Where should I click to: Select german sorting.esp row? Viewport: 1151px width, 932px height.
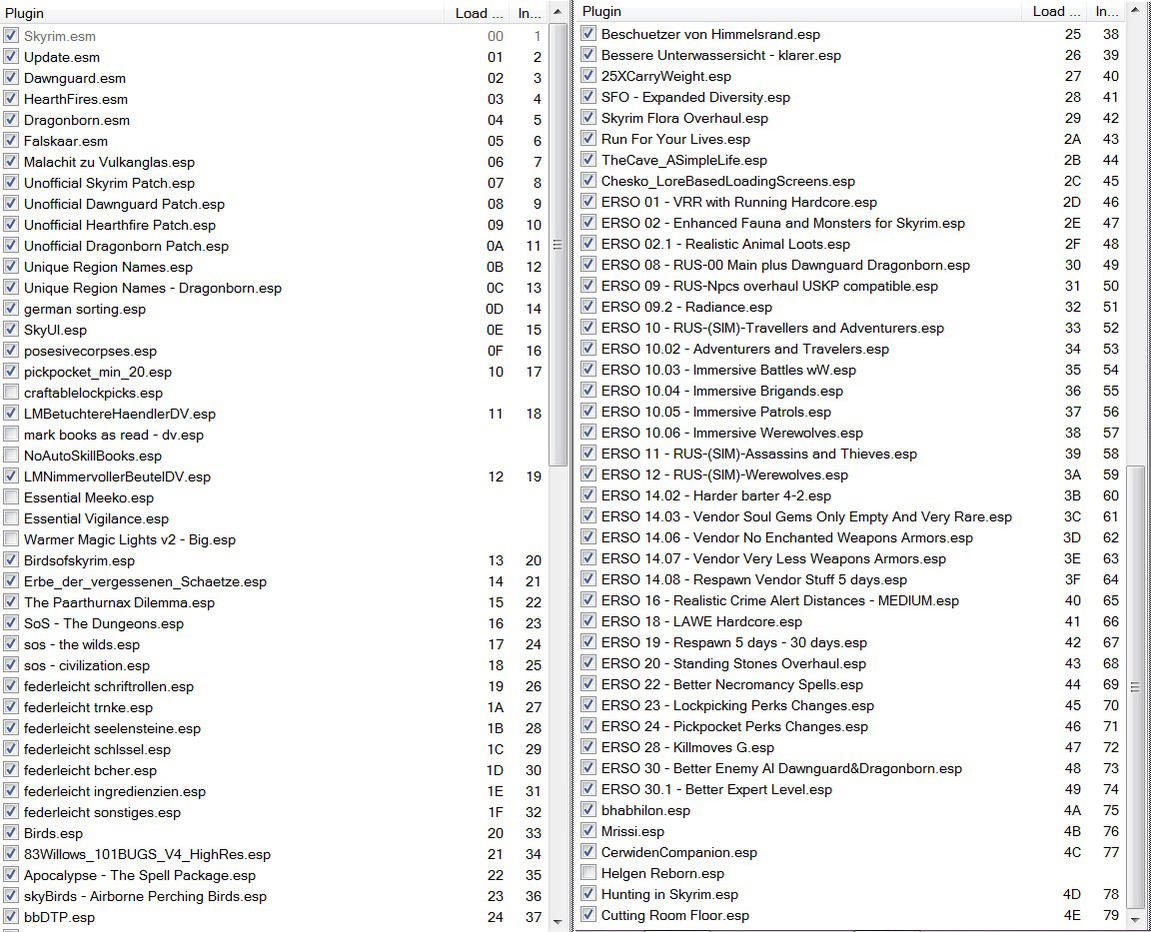[273, 308]
